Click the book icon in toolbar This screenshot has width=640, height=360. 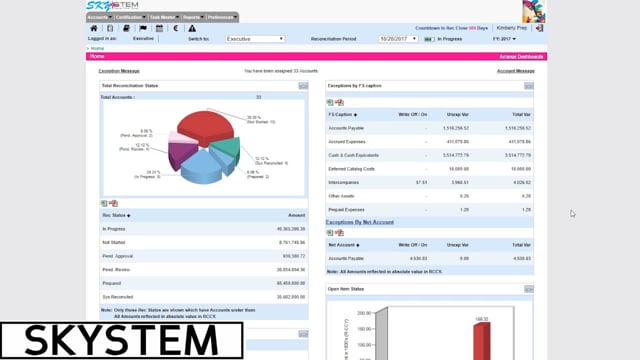click(126, 28)
